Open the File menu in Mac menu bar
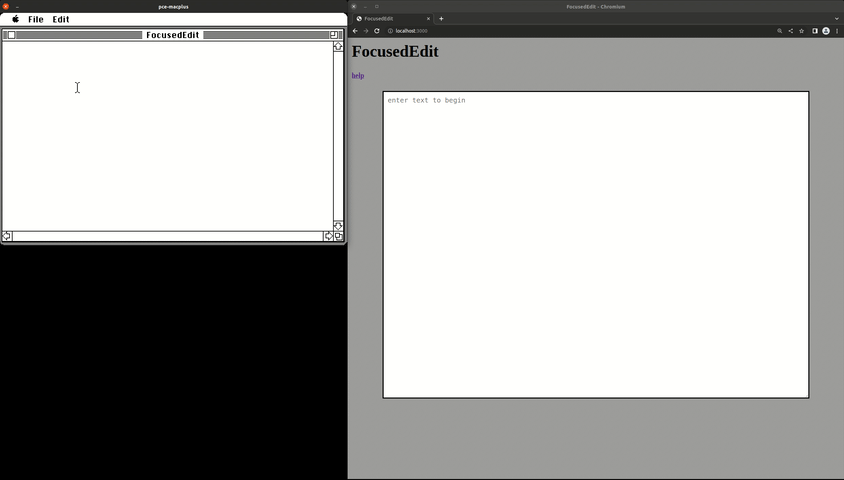Screen dimensions: 844x480 point(36,19)
